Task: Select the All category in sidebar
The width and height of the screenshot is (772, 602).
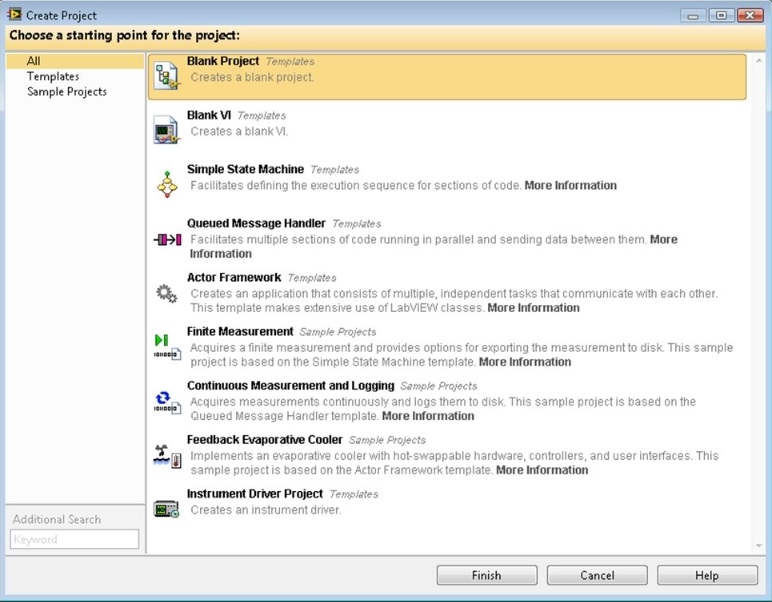Action: 34,61
